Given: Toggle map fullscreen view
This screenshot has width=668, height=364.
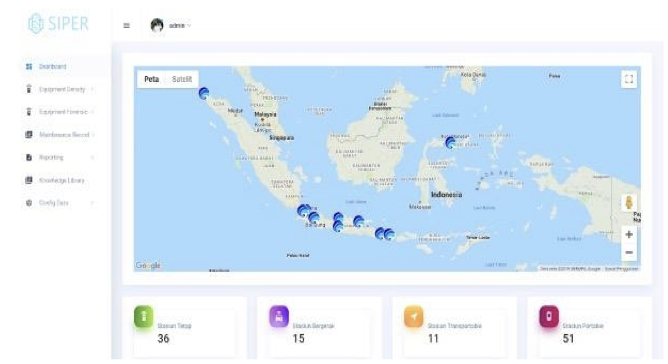Looking at the screenshot, I should [x=629, y=79].
